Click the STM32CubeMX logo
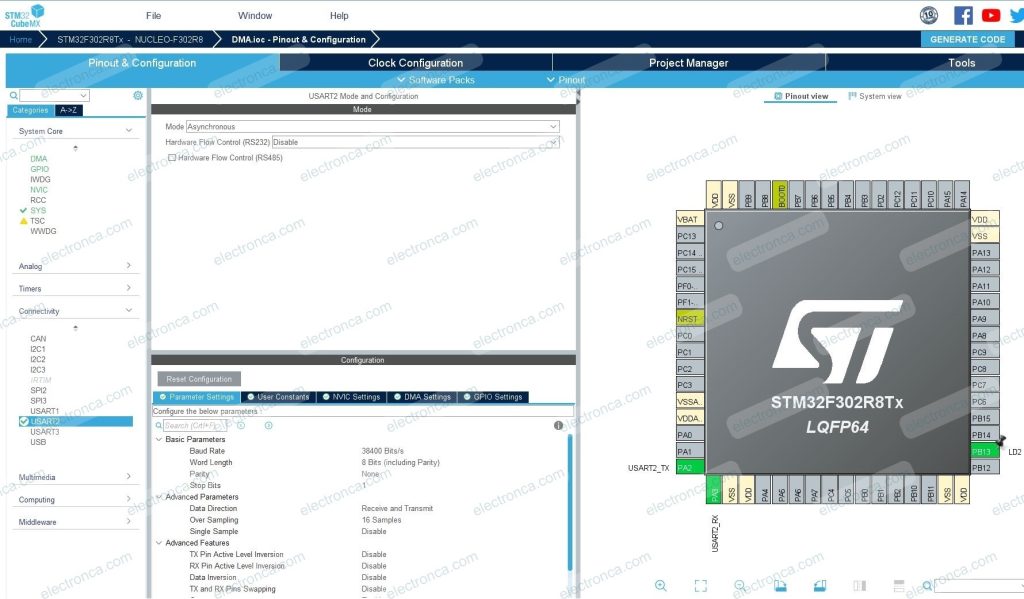This screenshot has width=1024, height=599. click(24, 14)
